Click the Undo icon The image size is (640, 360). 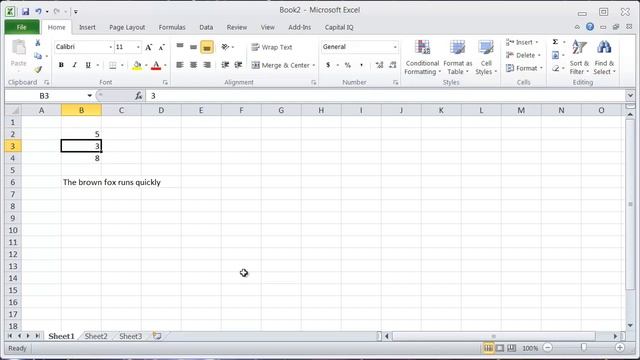point(38,11)
